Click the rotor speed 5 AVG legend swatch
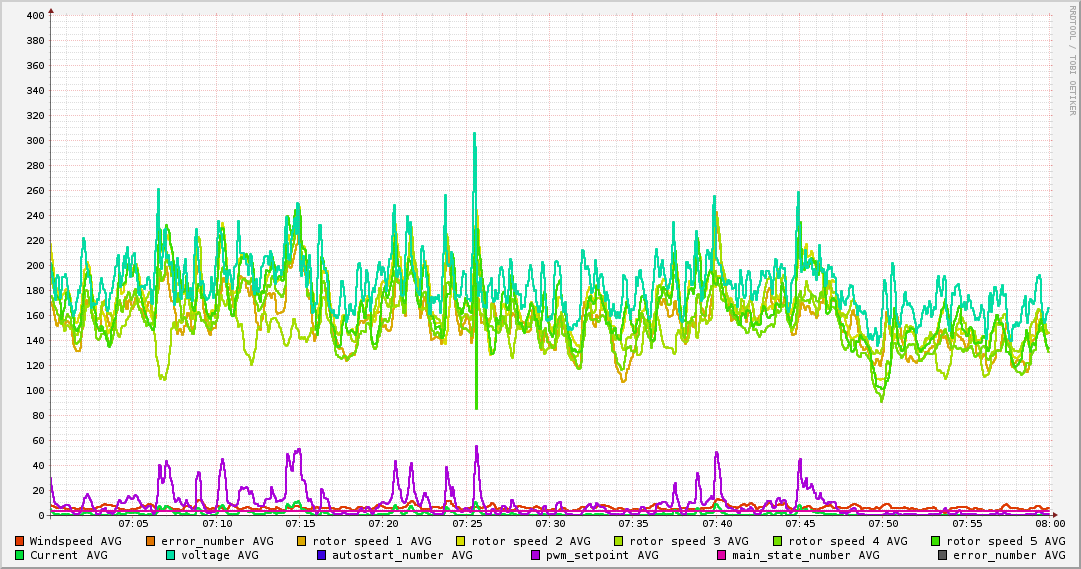 [x=936, y=541]
